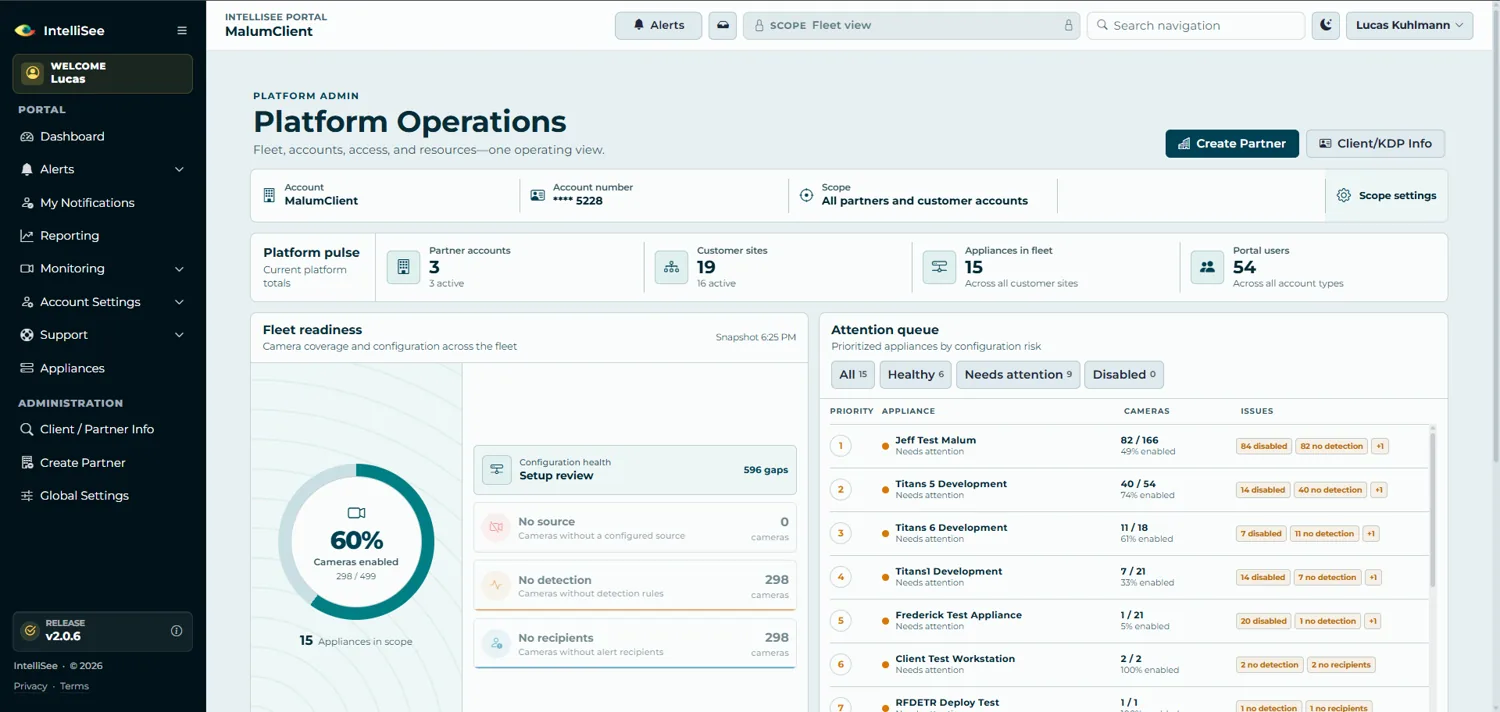Image resolution: width=1500 pixels, height=712 pixels.
Task: Focus the Search navigation input
Action: (x=1196, y=25)
